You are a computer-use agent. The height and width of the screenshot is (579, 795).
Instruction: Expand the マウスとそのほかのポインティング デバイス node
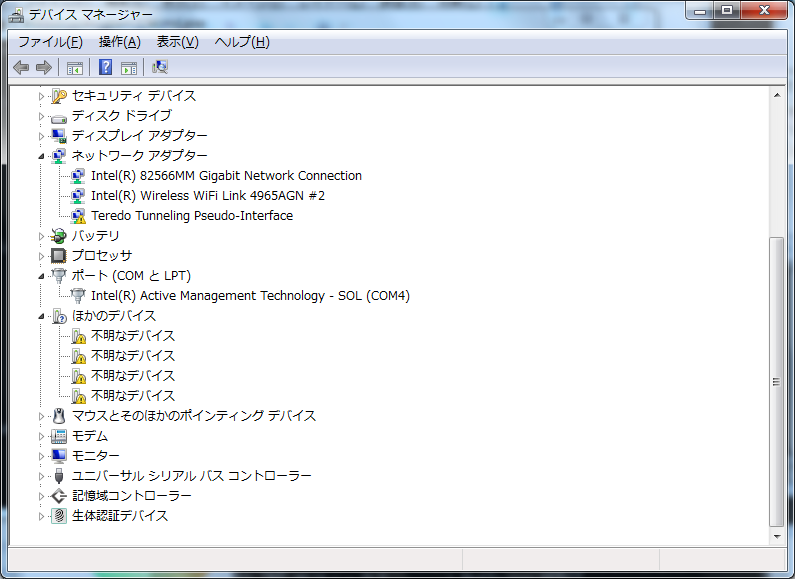point(42,416)
